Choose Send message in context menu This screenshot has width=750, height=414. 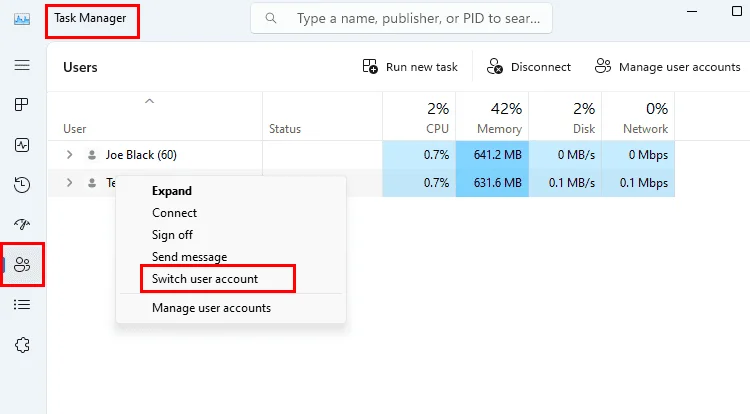point(189,257)
